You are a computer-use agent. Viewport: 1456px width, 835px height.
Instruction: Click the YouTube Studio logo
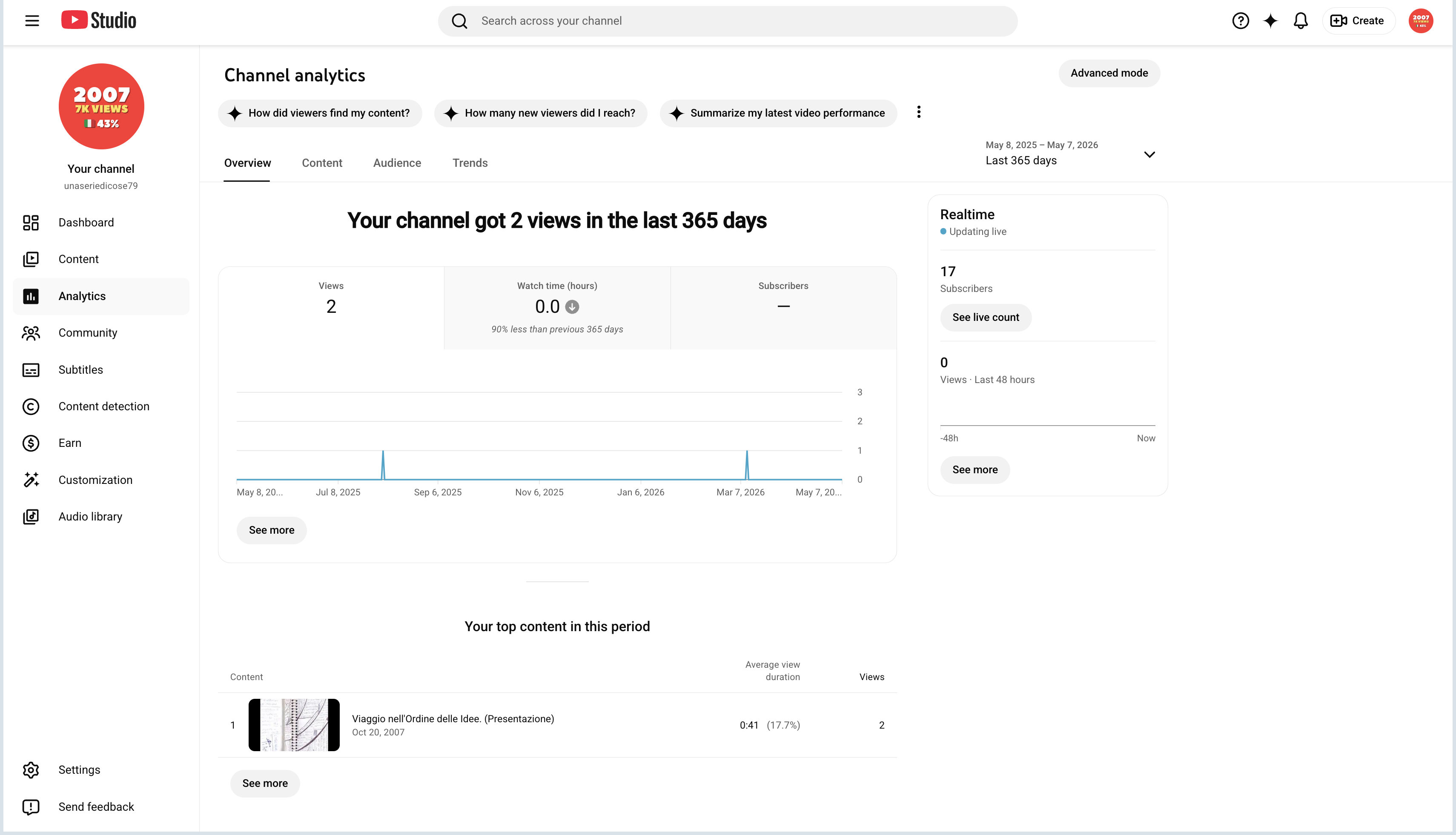(x=99, y=21)
